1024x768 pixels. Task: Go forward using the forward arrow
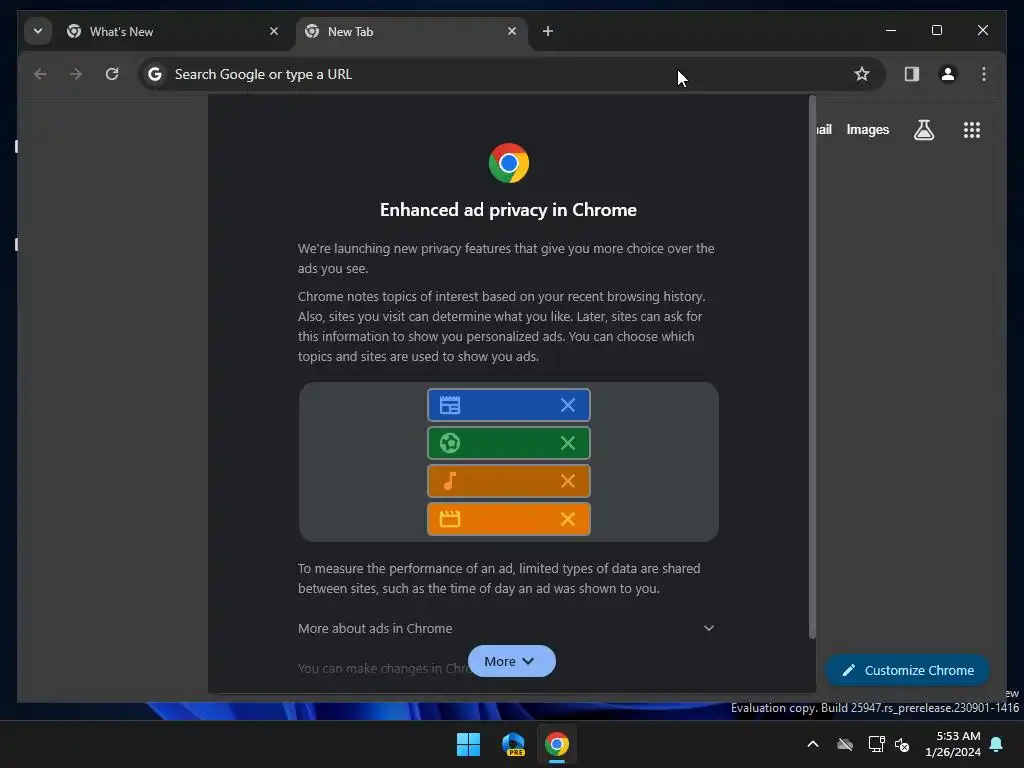76,74
